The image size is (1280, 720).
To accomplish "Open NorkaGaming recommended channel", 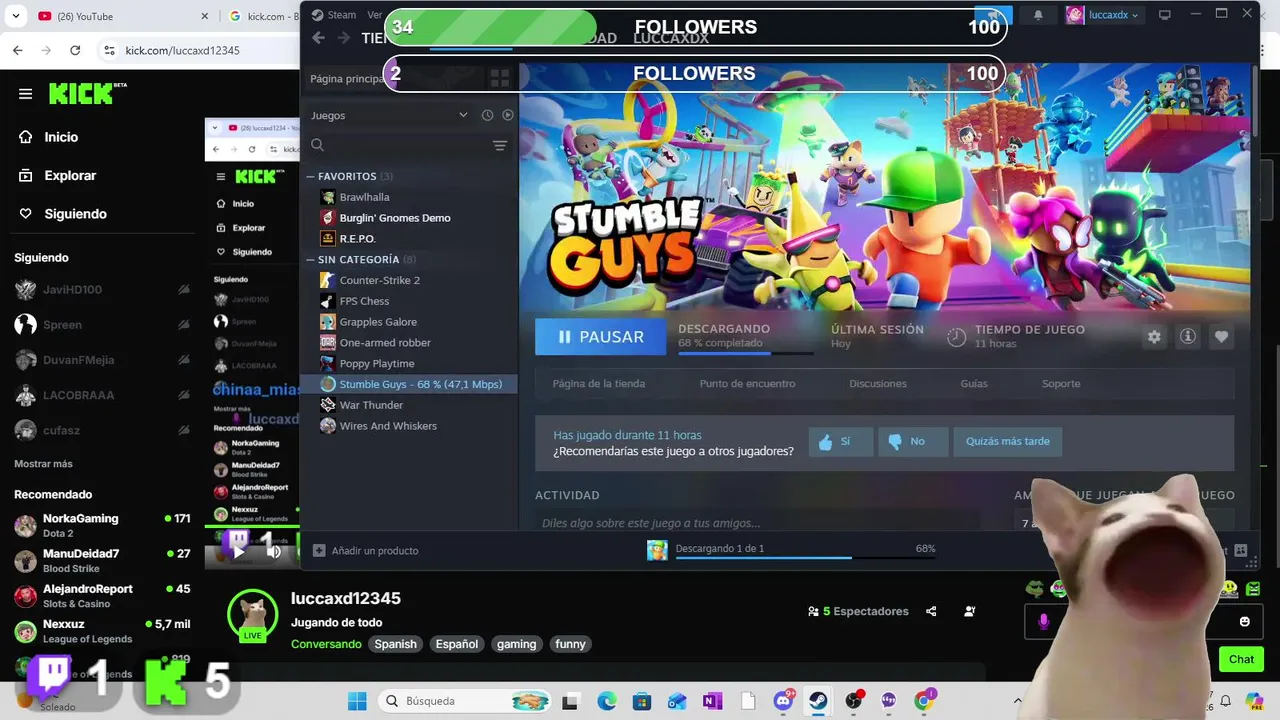I will point(102,525).
